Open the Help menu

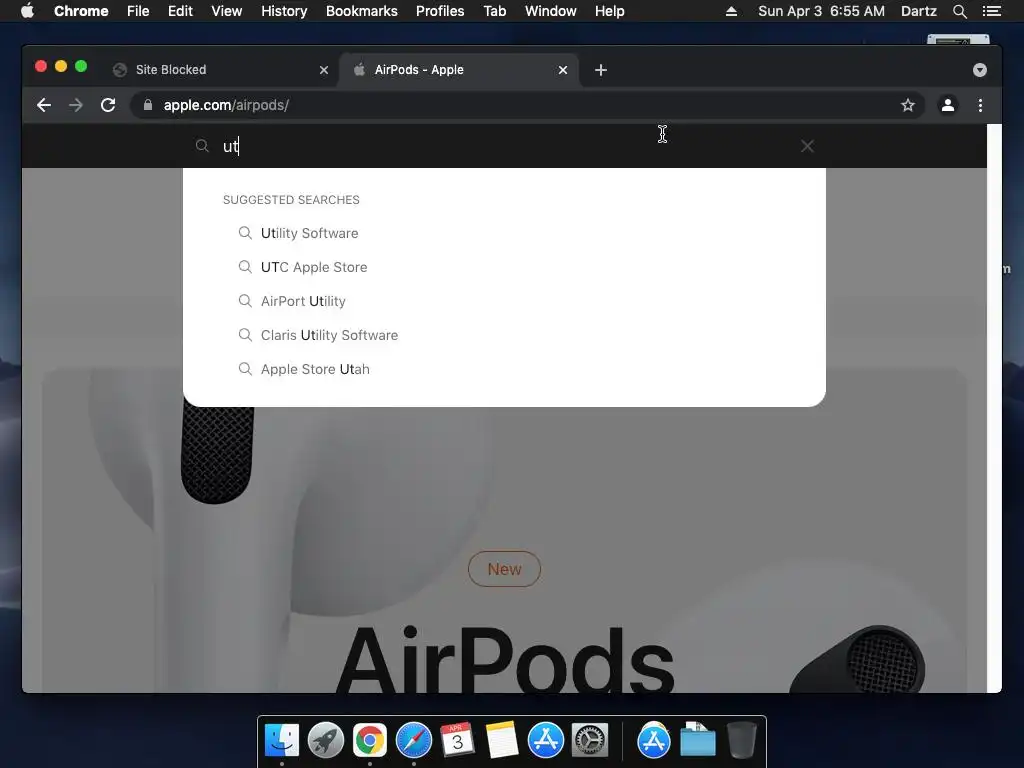(609, 11)
